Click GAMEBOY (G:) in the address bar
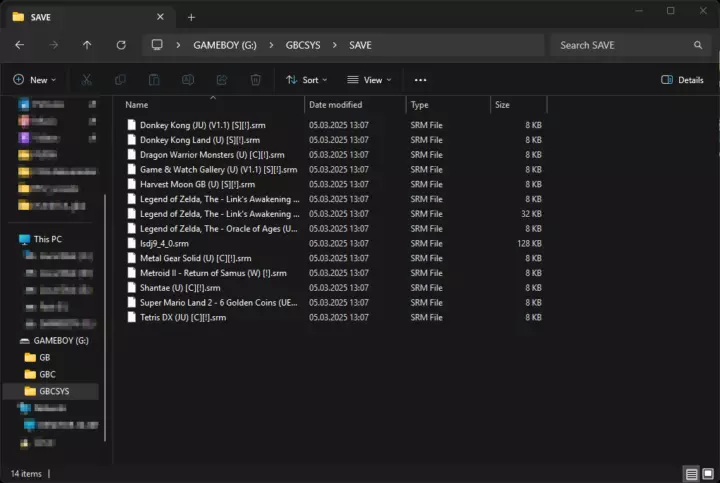The height and width of the screenshot is (483, 720). [225, 45]
